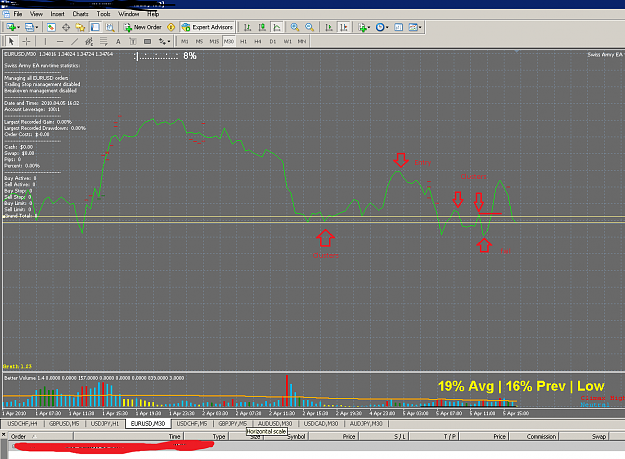This screenshot has width=625, height=459.
Task: Expand the Profiles dropdown arrow
Action: pos(36,27)
